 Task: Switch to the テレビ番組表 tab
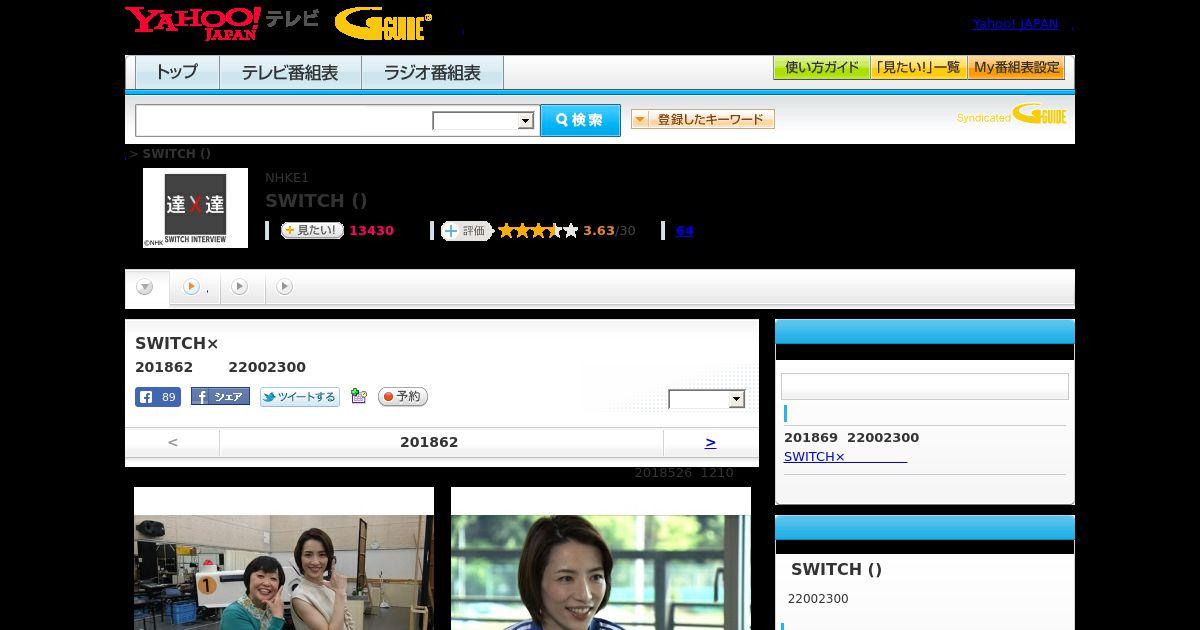[x=290, y=73]
